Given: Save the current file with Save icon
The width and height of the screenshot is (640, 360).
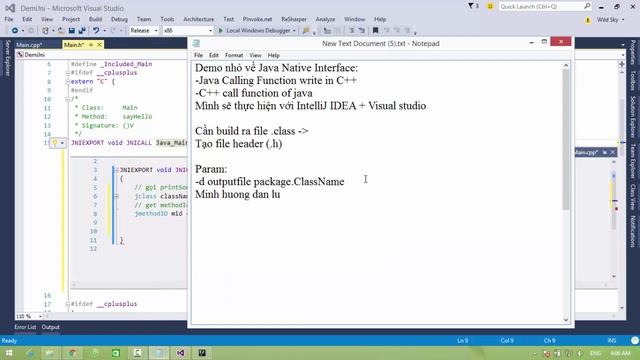Looking at the screenshot, I should pos(72,31).
